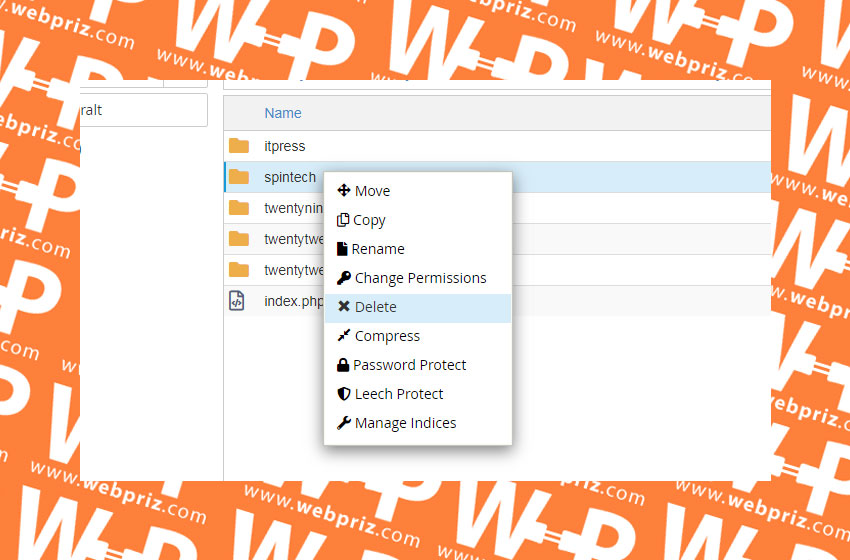Screen dimensions: 850x560
Task: Select the itpress folder name
Action: pyautogui.click(x=285, y=146)
